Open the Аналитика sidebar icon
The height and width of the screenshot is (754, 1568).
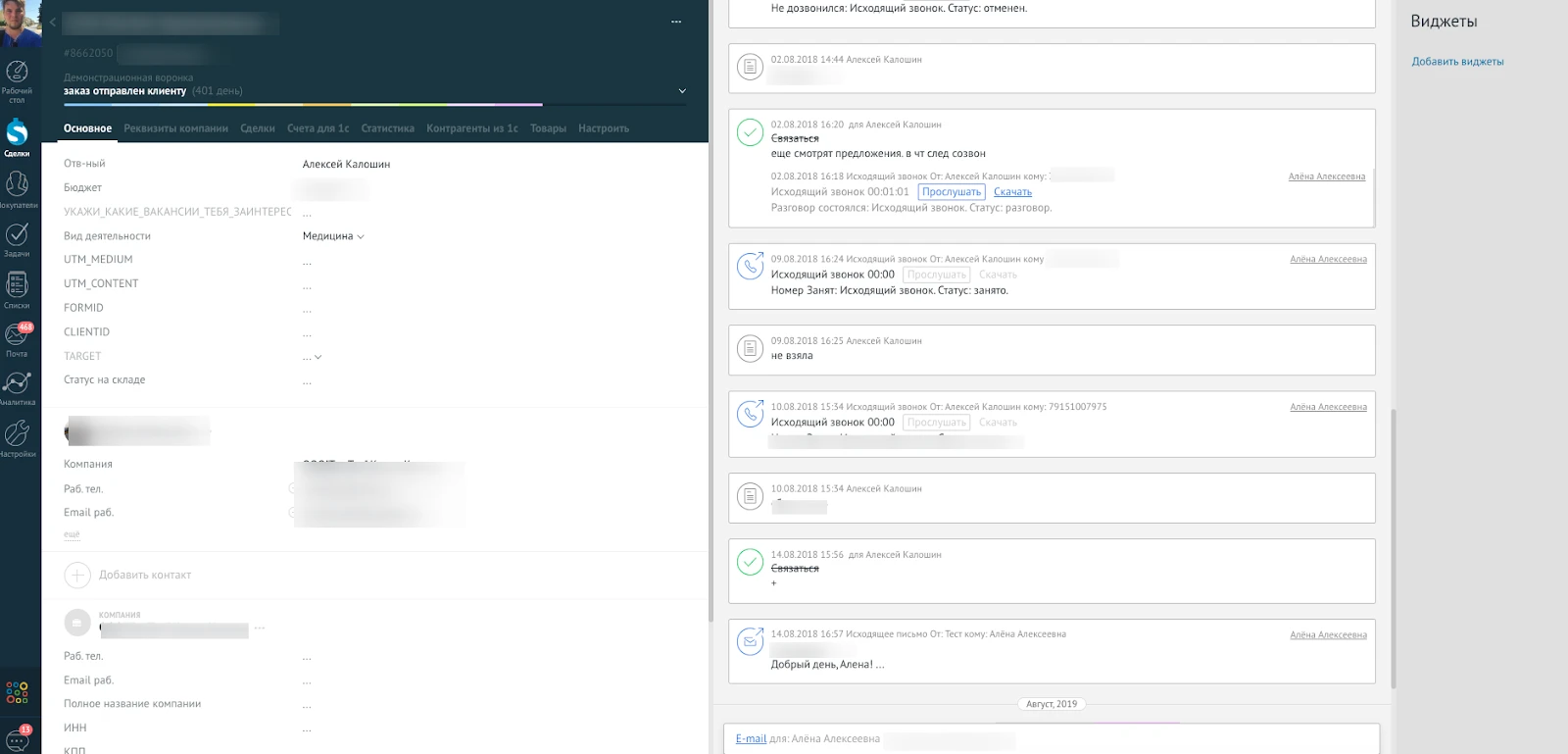pyautogui.click(x=17, y=384)
